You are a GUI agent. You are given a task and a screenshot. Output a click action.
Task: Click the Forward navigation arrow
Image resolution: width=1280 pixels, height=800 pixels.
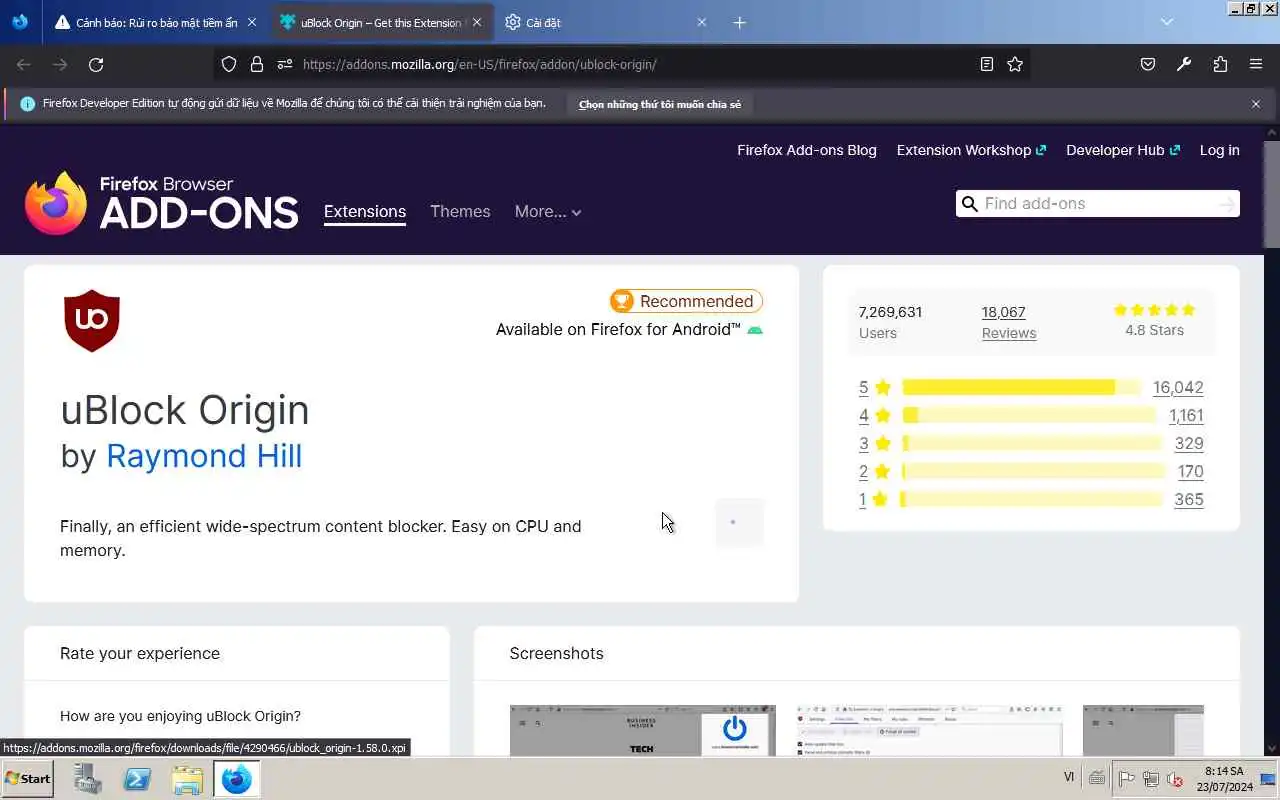[x=60, y=64]
